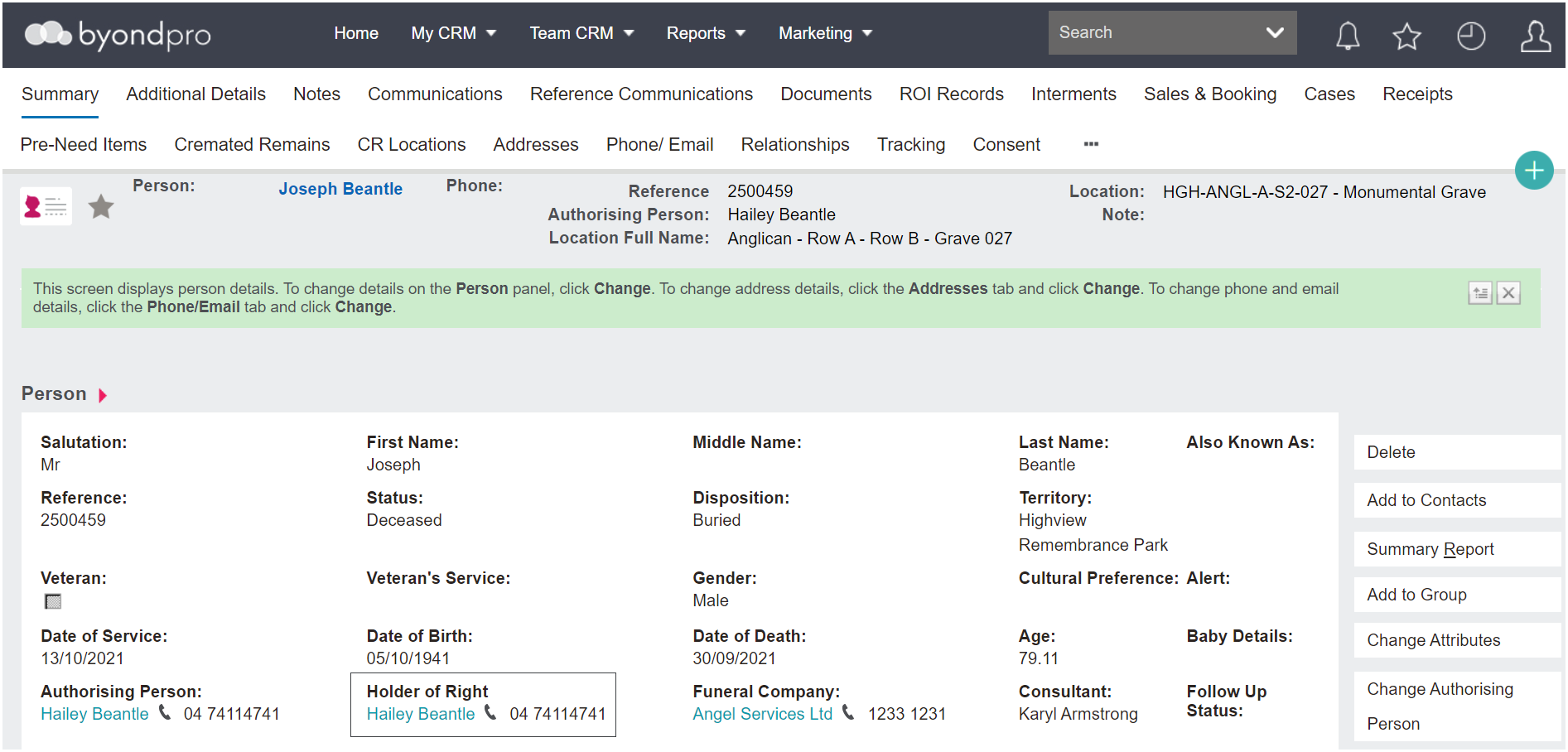Open Hailey Beantle under Holder of Right
The height and width of the screenshot is (752, 1568).
421,714
